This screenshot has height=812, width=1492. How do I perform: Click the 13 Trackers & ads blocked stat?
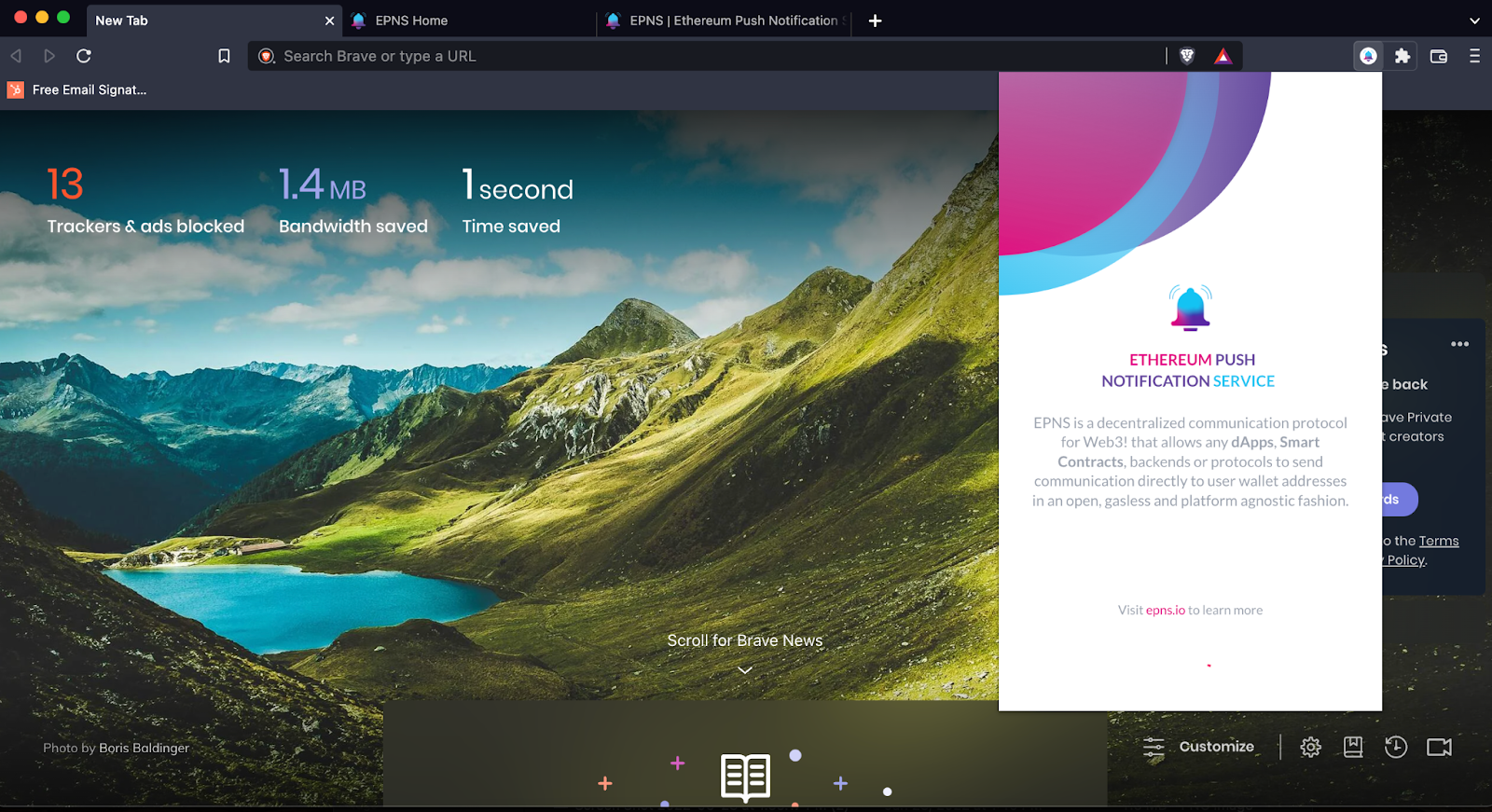point(145,200)
